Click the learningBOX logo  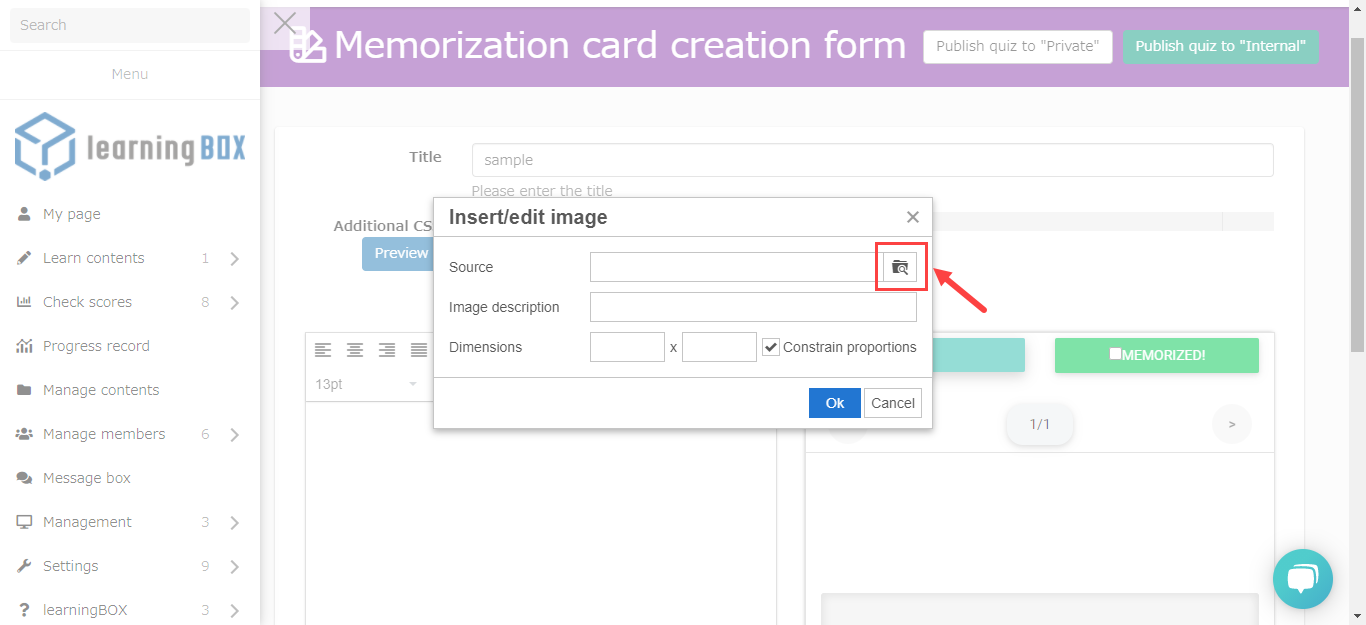130,147
